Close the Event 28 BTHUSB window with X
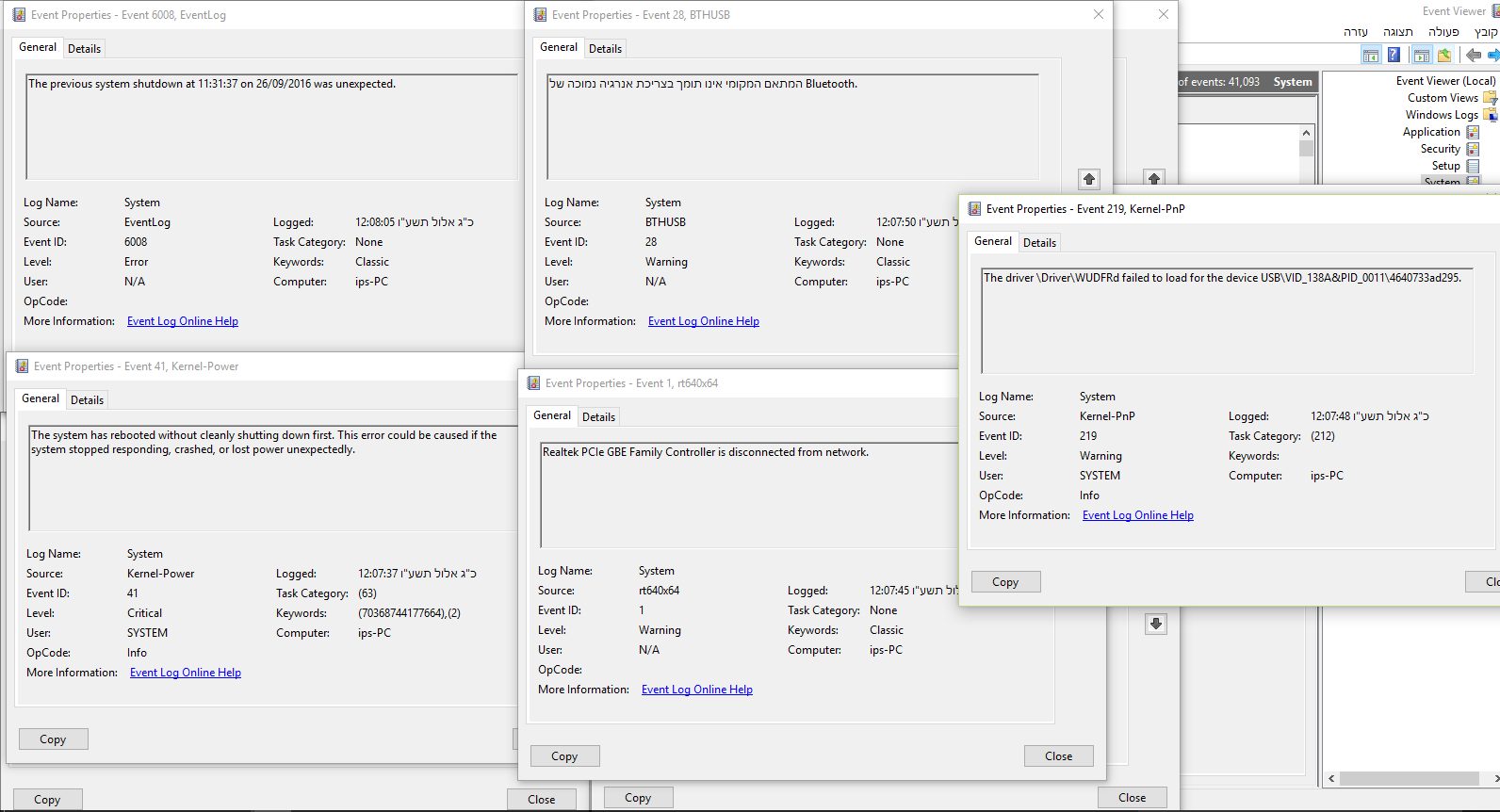 1099,14
